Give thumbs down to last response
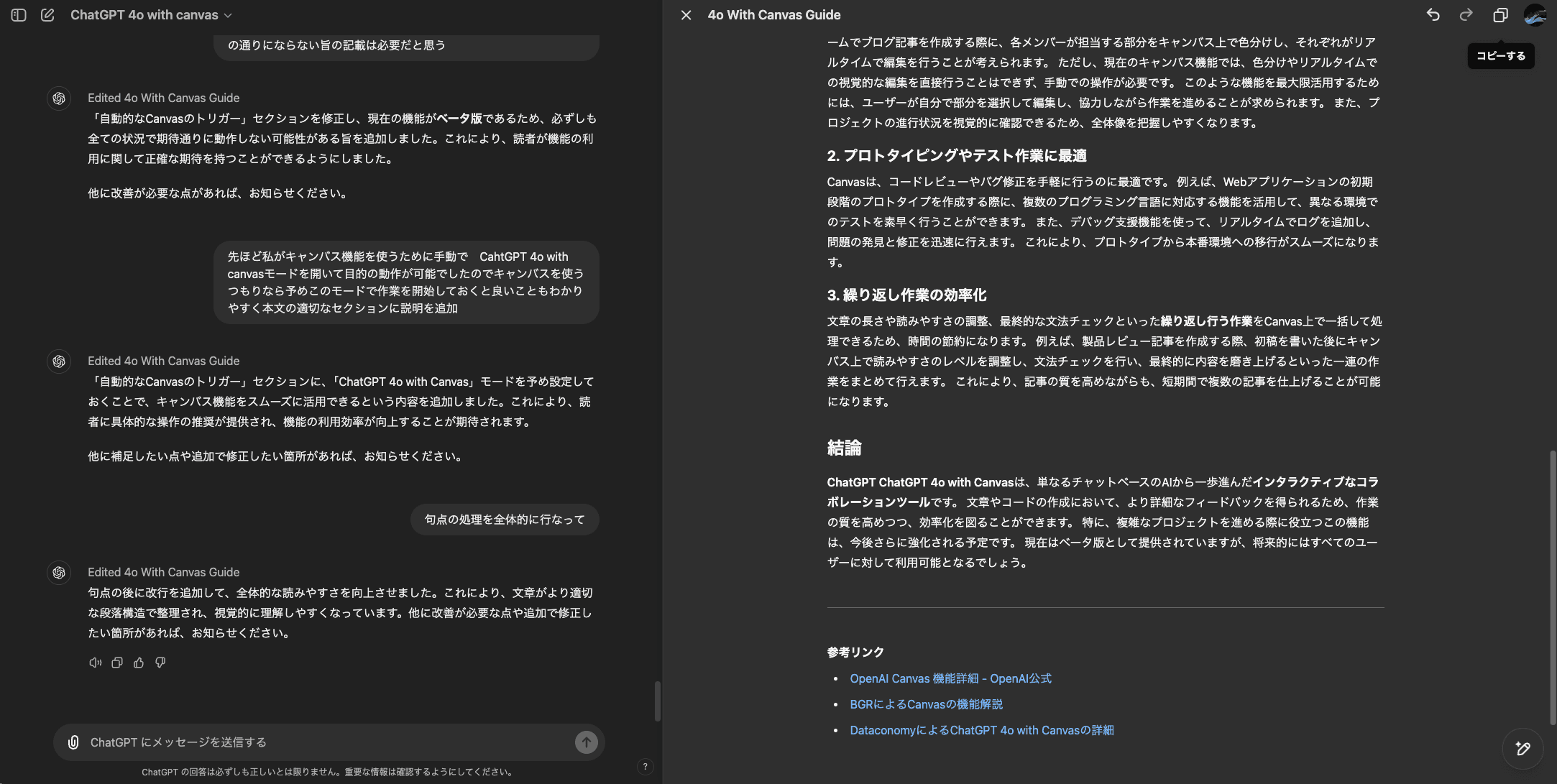This screenshot has width=1557, height=784. [160, 663]
